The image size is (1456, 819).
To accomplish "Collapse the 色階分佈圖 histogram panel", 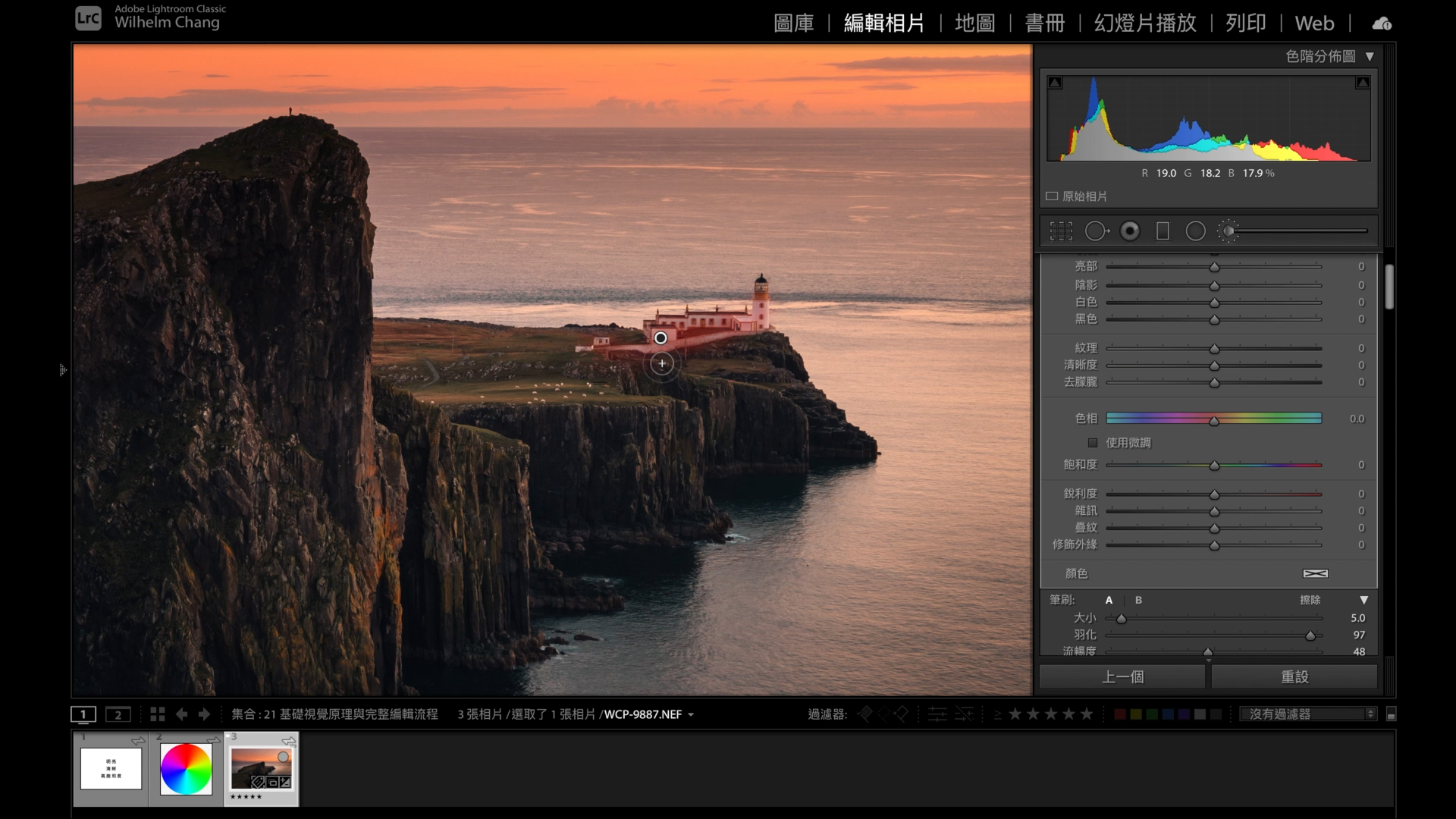I will pos(1370,57).
